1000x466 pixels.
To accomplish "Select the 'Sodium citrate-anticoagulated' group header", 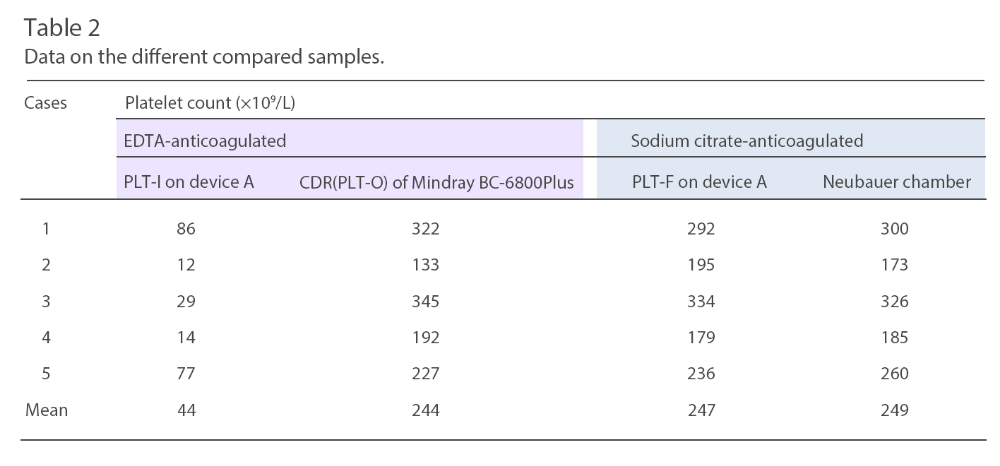I will 747,141.
